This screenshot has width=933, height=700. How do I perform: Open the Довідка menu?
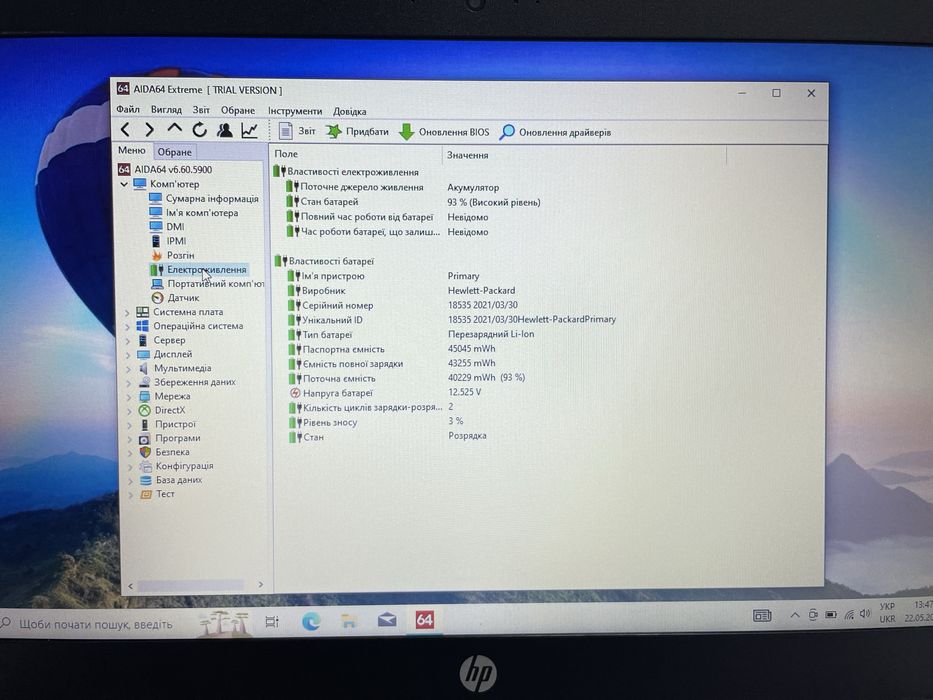(350, 111)
